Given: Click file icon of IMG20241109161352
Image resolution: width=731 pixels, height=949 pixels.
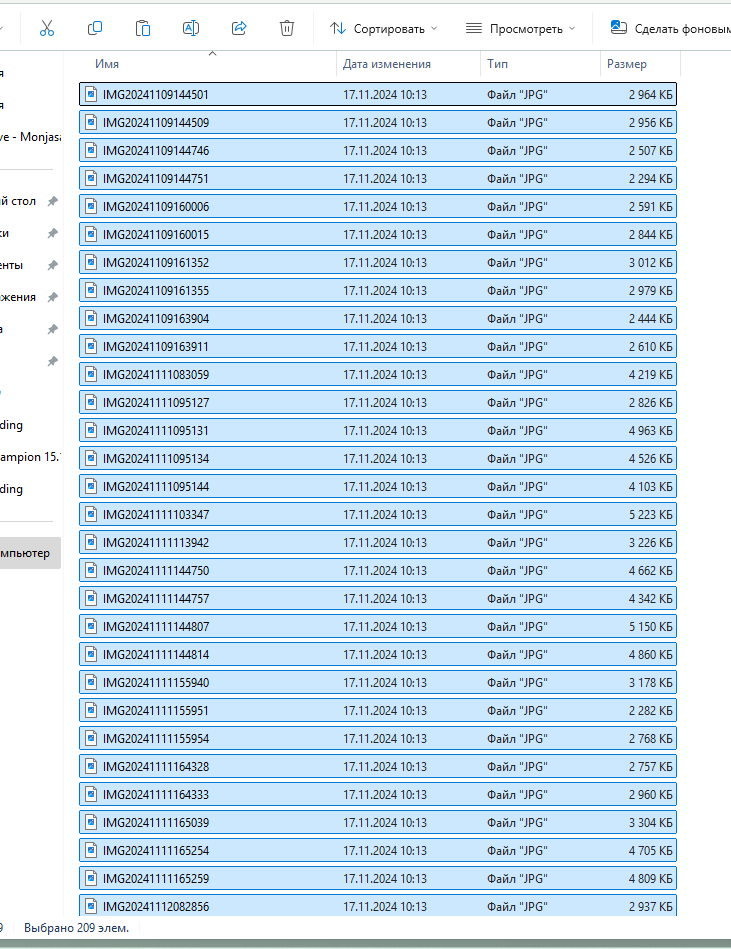Looking at the screenshot, I should tap(91, 262).
